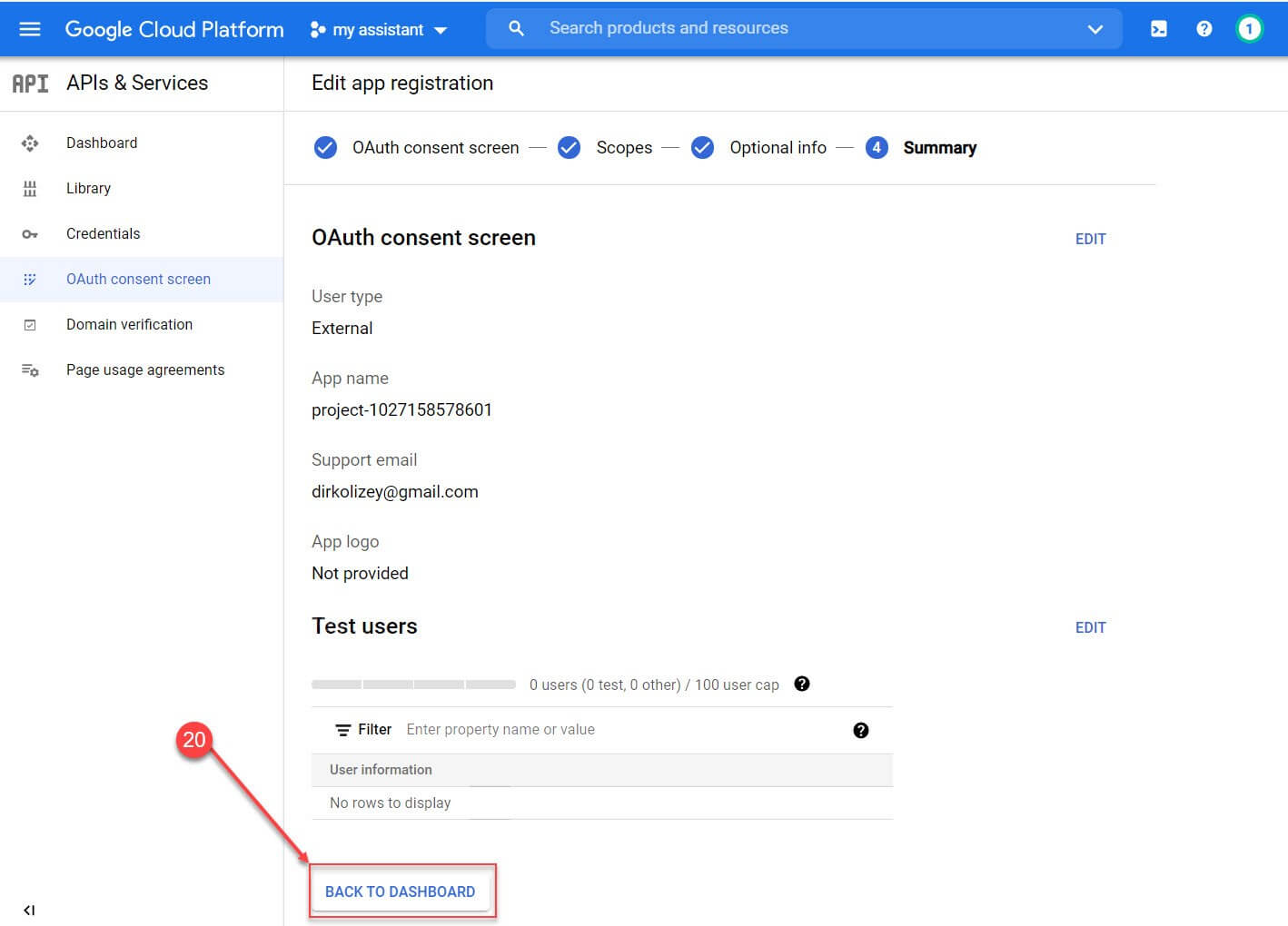
Task: Open the hamburger navigation menu
Action: point(30,29)
